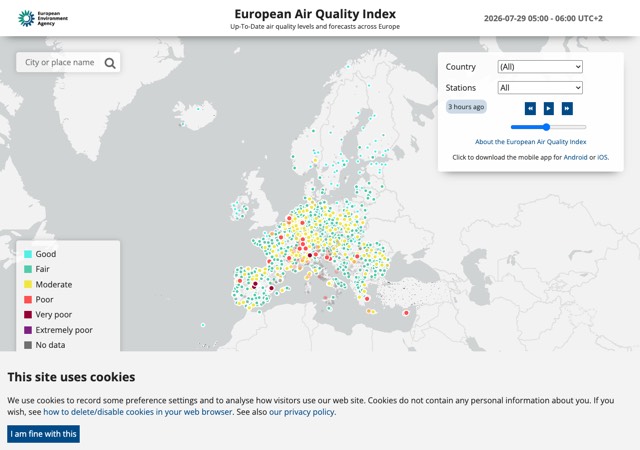
Task: Click the Fair legend color swatch
Action: click(28, 269)
